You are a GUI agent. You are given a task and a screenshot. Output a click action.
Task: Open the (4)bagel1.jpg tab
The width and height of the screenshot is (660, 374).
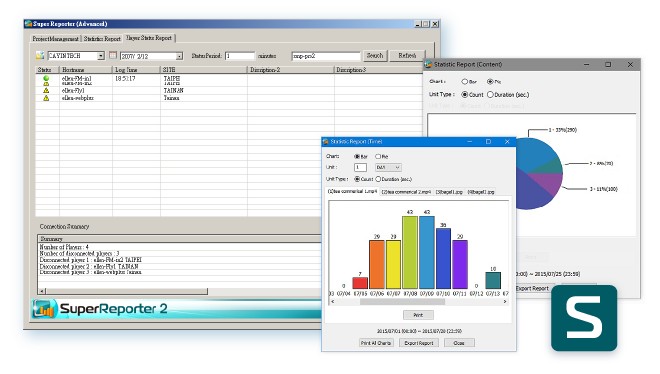(x=481, y=192)
